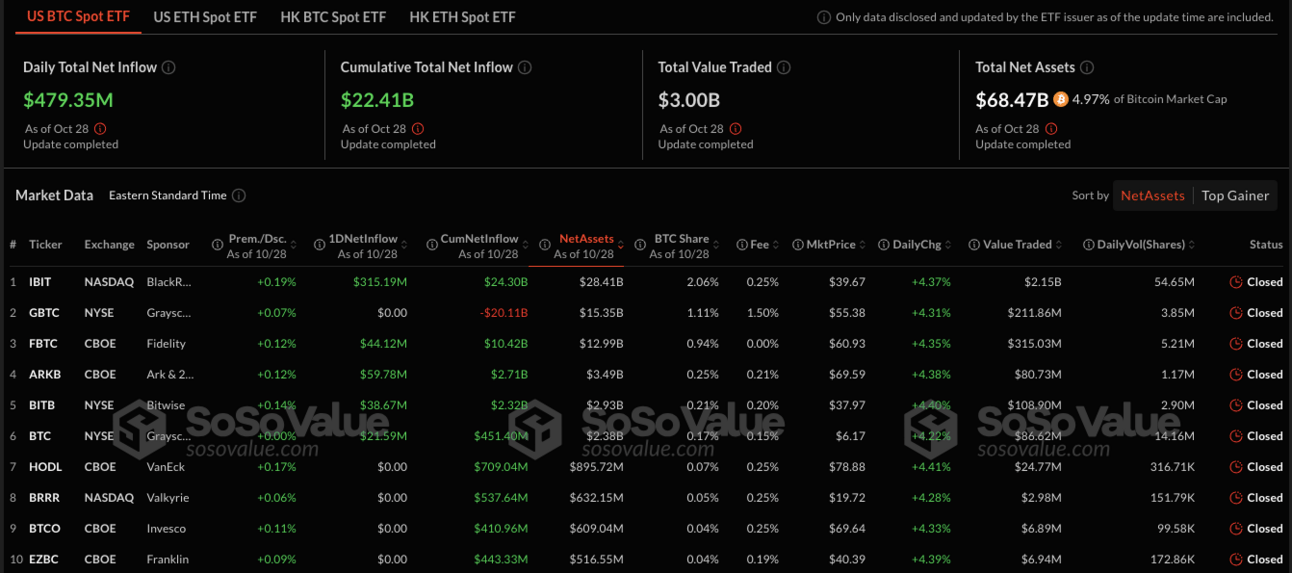Click HODL's $78.88 market price cell
Image resolution: width=1292 pixels, height=573 pixels.
pos(847,467)
